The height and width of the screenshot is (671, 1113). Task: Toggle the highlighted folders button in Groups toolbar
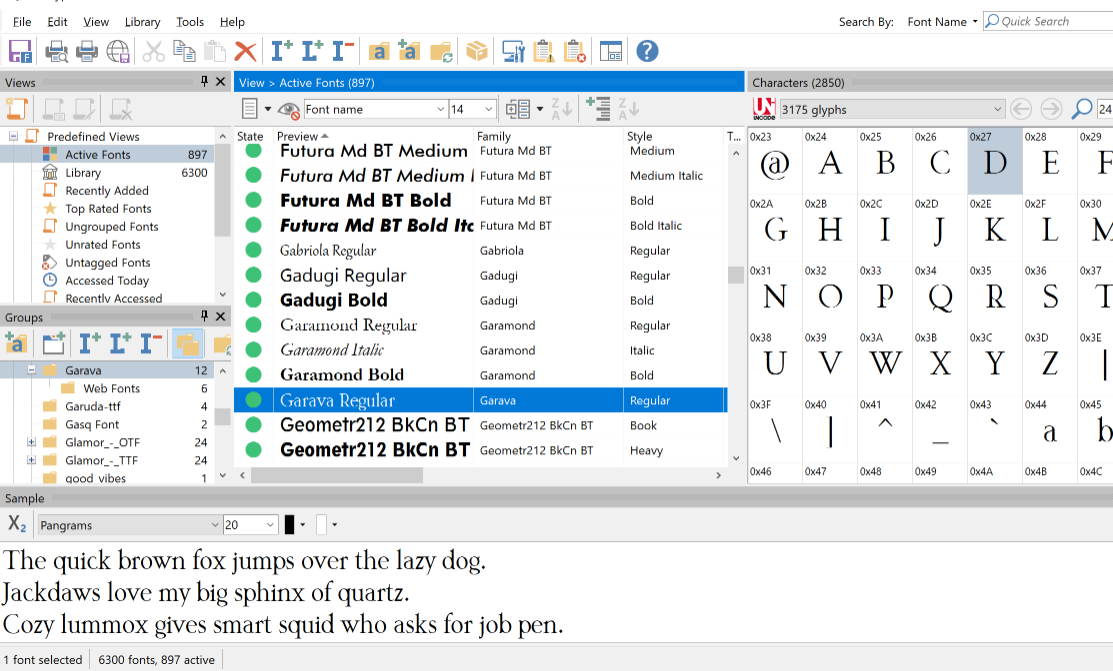tap(187, 344)
